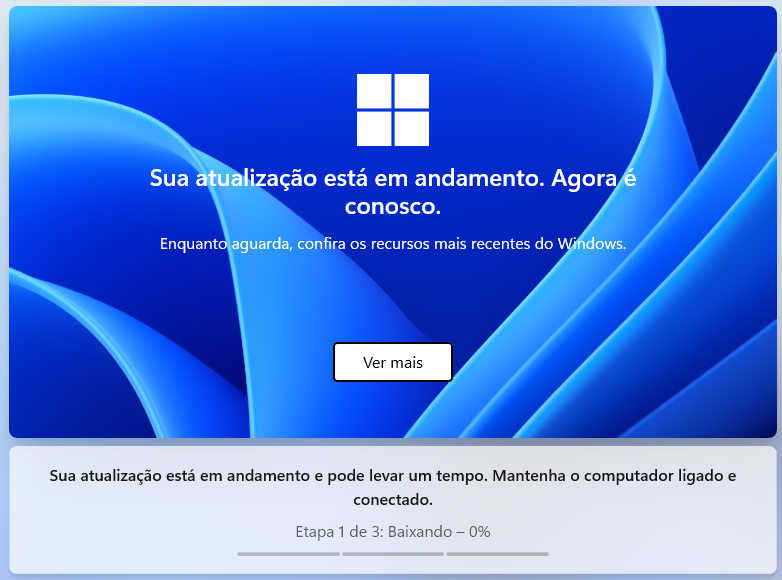Click the word Baixando in status line
782x580 pixels.
pyautogui.click(x=420, y=532)
